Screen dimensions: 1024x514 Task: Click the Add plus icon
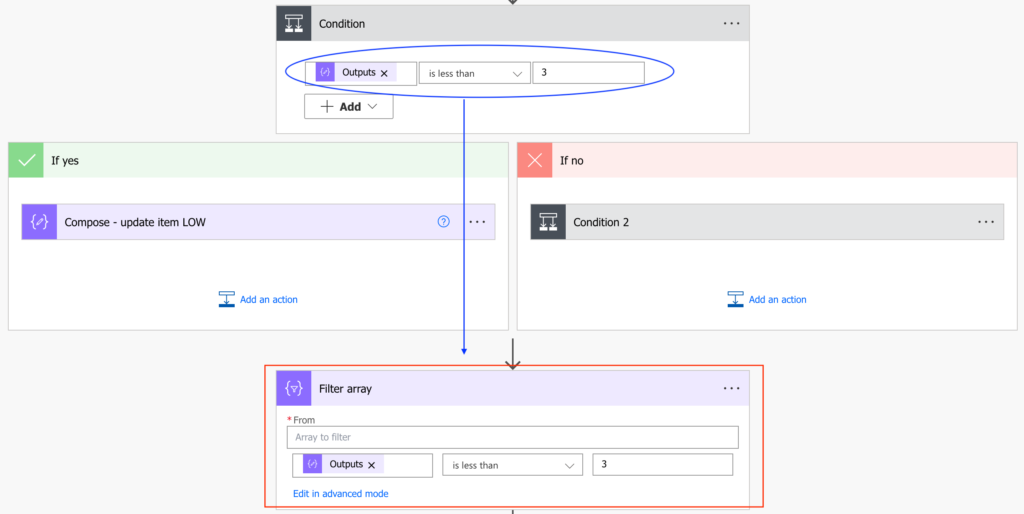pos(327,106)
